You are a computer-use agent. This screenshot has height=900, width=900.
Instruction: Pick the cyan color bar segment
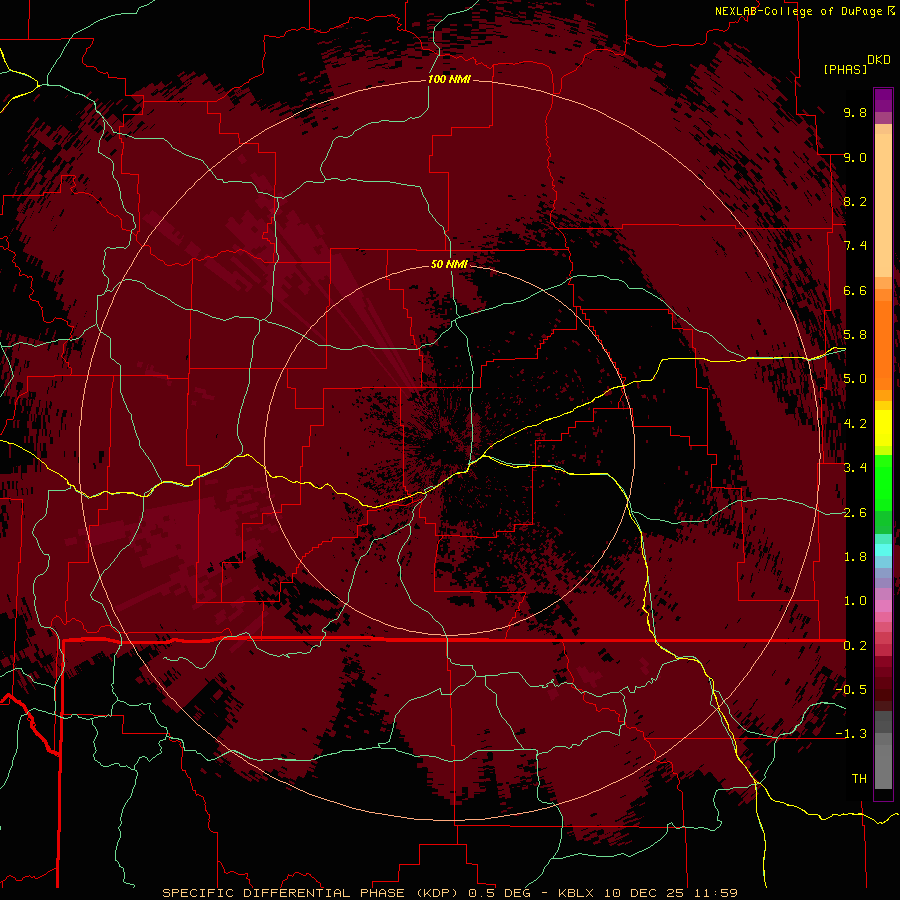(883, 549)
